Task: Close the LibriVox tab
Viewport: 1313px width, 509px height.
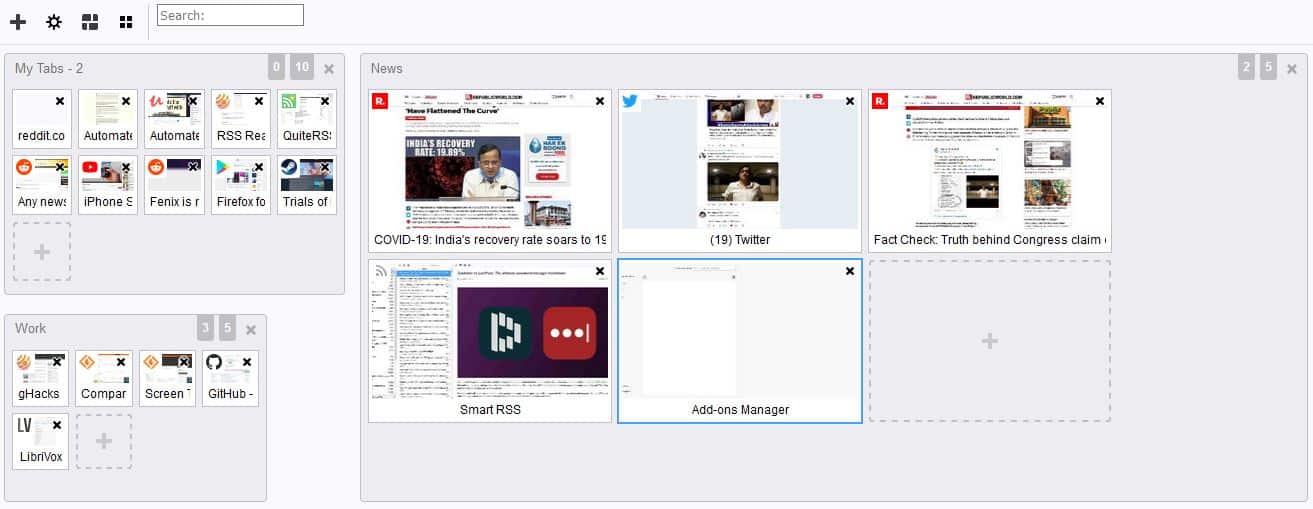Action: (57, 425)
